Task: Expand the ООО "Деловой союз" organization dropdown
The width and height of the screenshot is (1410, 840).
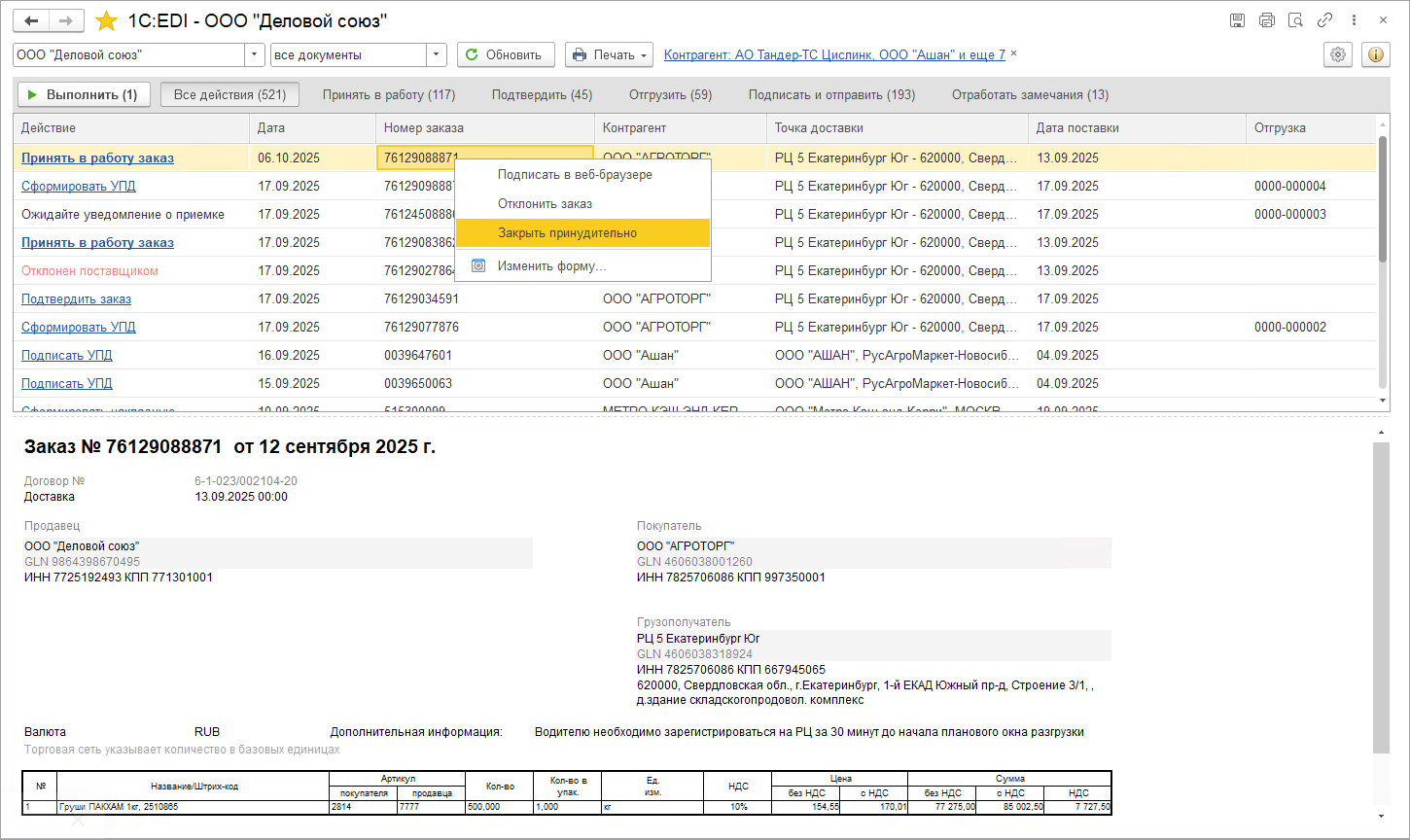Action: click(255, 55)
